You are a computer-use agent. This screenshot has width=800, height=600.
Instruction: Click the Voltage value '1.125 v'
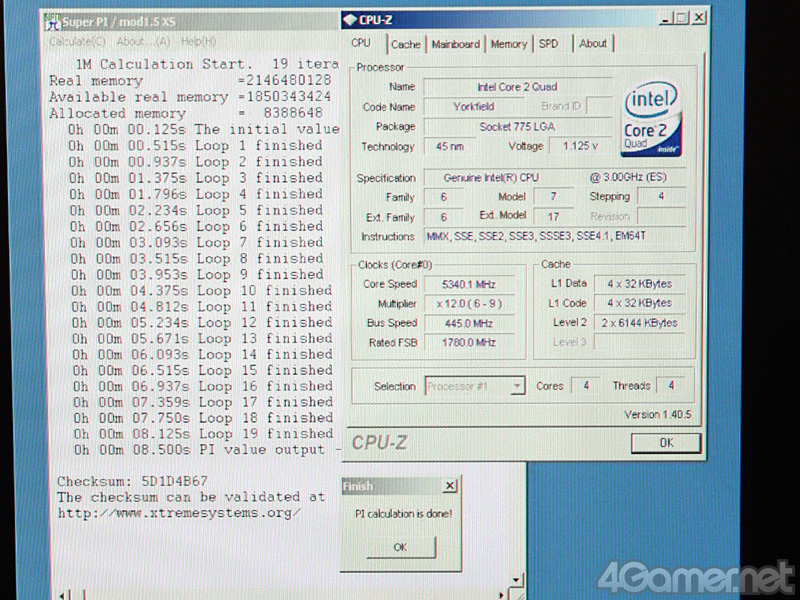[x=580, y=146]
